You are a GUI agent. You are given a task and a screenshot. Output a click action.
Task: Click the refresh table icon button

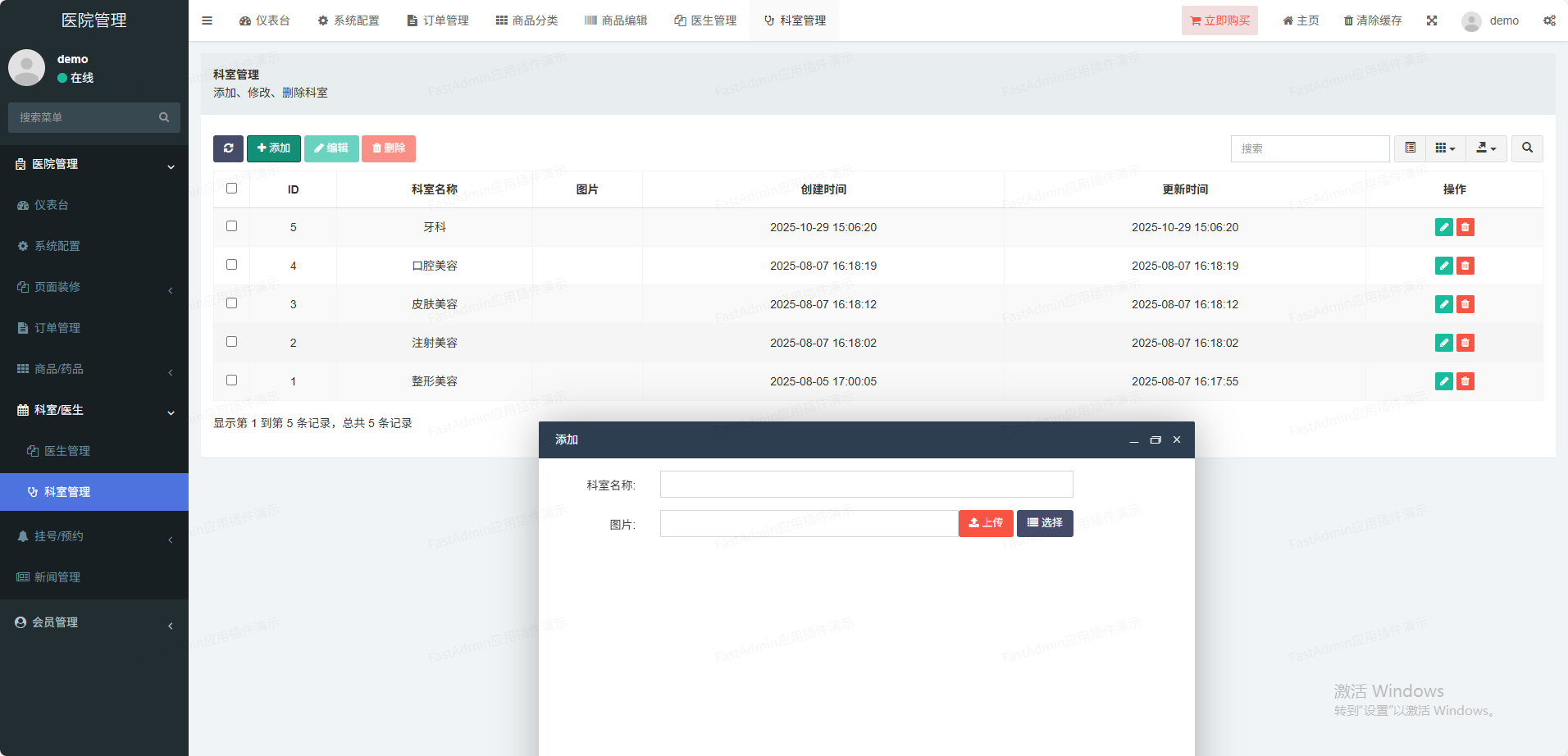click(x=228, y=148)
